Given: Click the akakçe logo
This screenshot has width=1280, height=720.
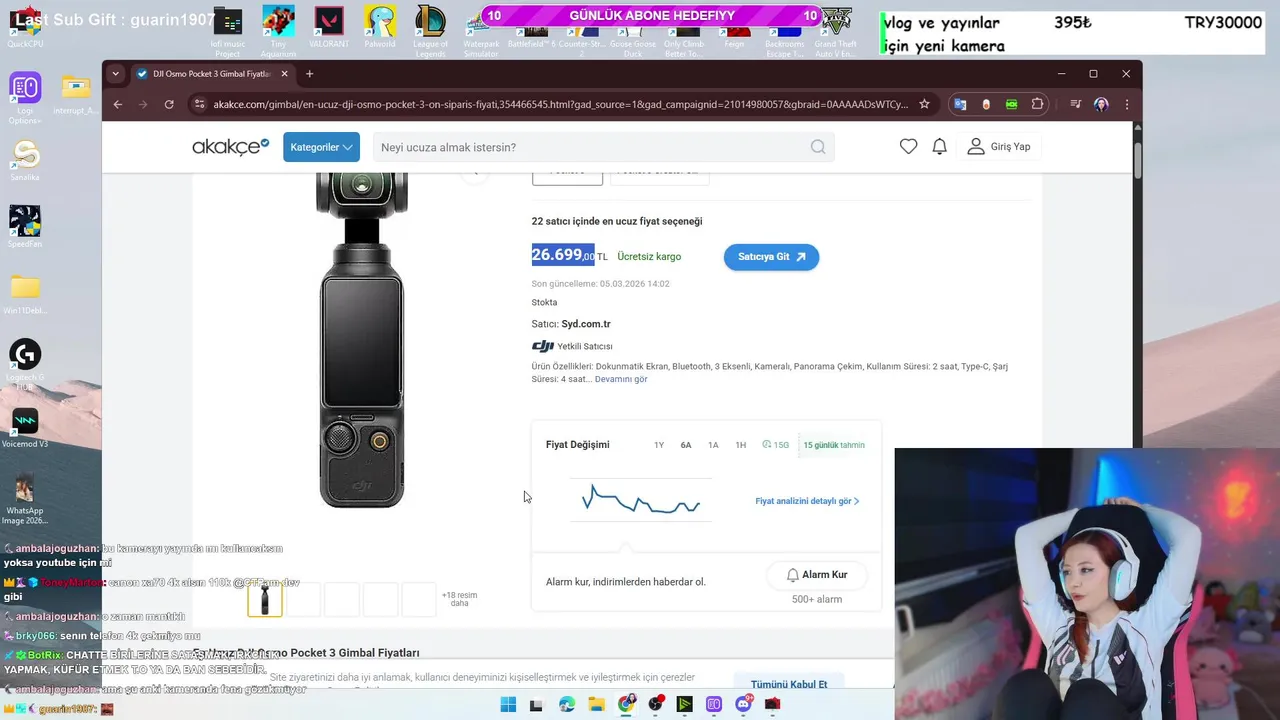Looking at the screenshot, I should coord(231,147).
